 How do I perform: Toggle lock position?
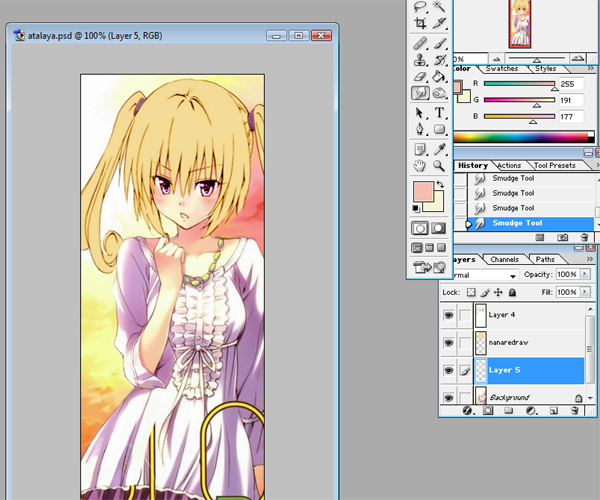(x=498, y=293)
